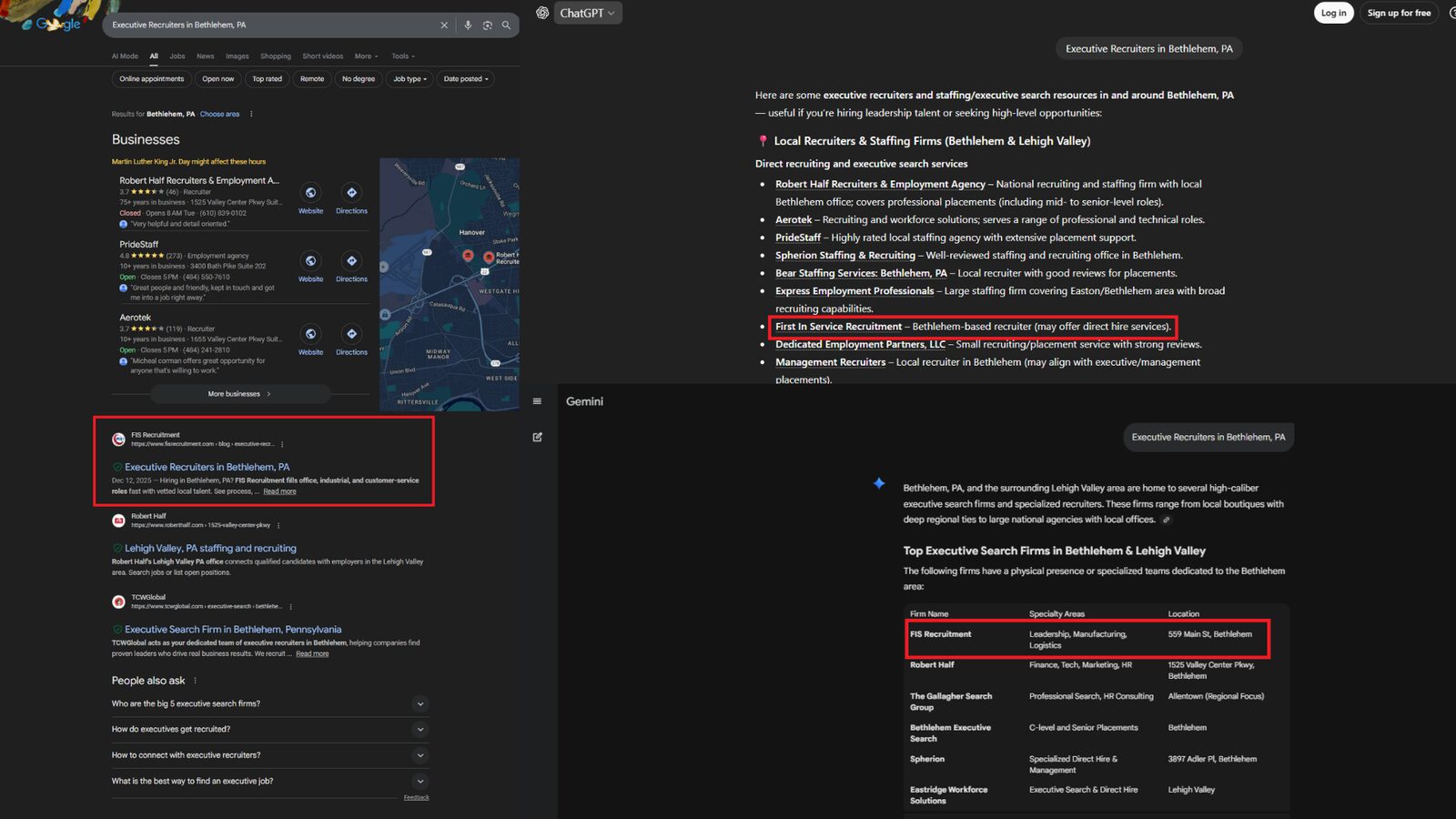
Task: Clear the Google search query with the X
Action: coord(444,25)
